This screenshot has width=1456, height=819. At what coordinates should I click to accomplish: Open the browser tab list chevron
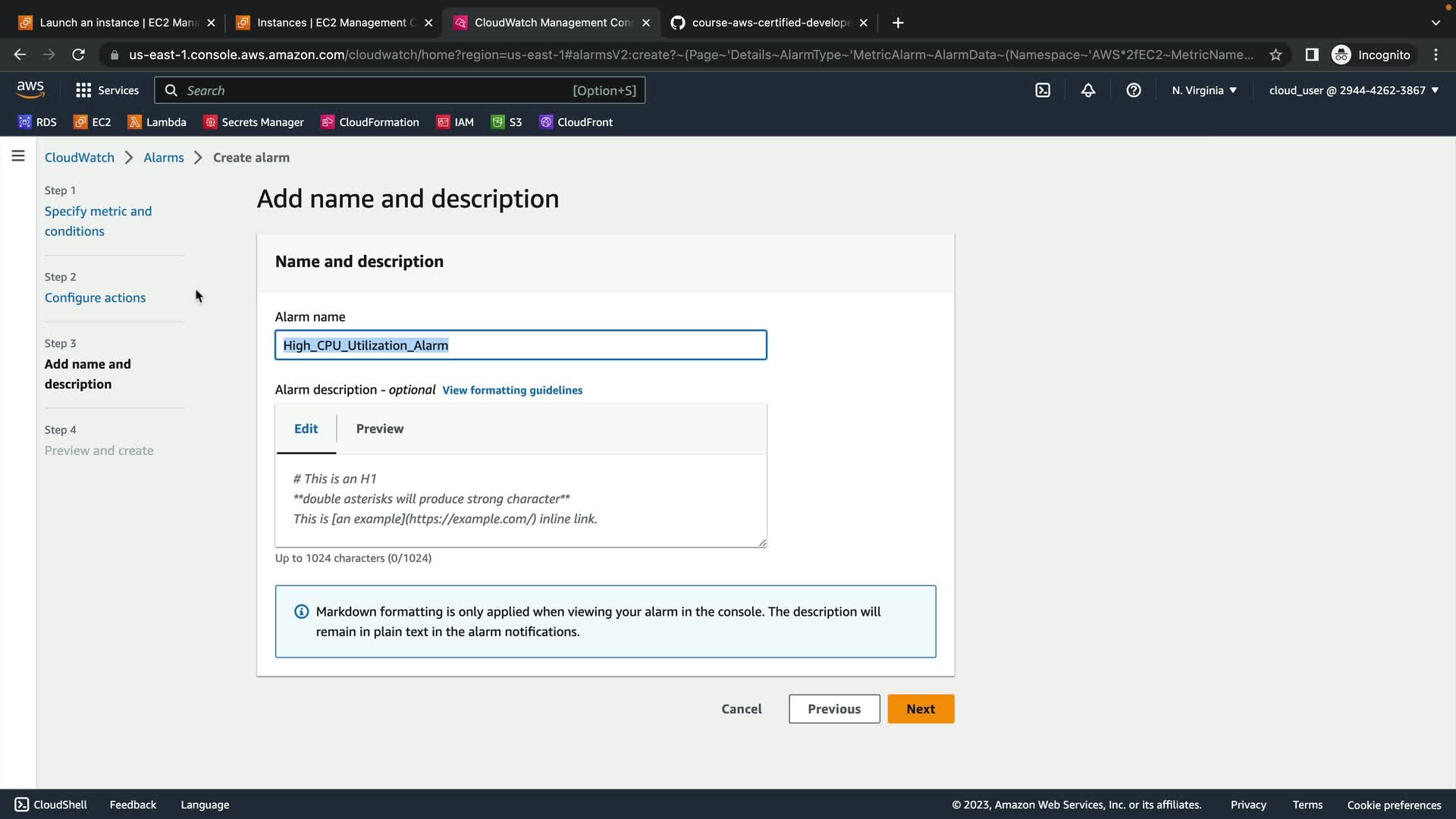point(1436,23)
